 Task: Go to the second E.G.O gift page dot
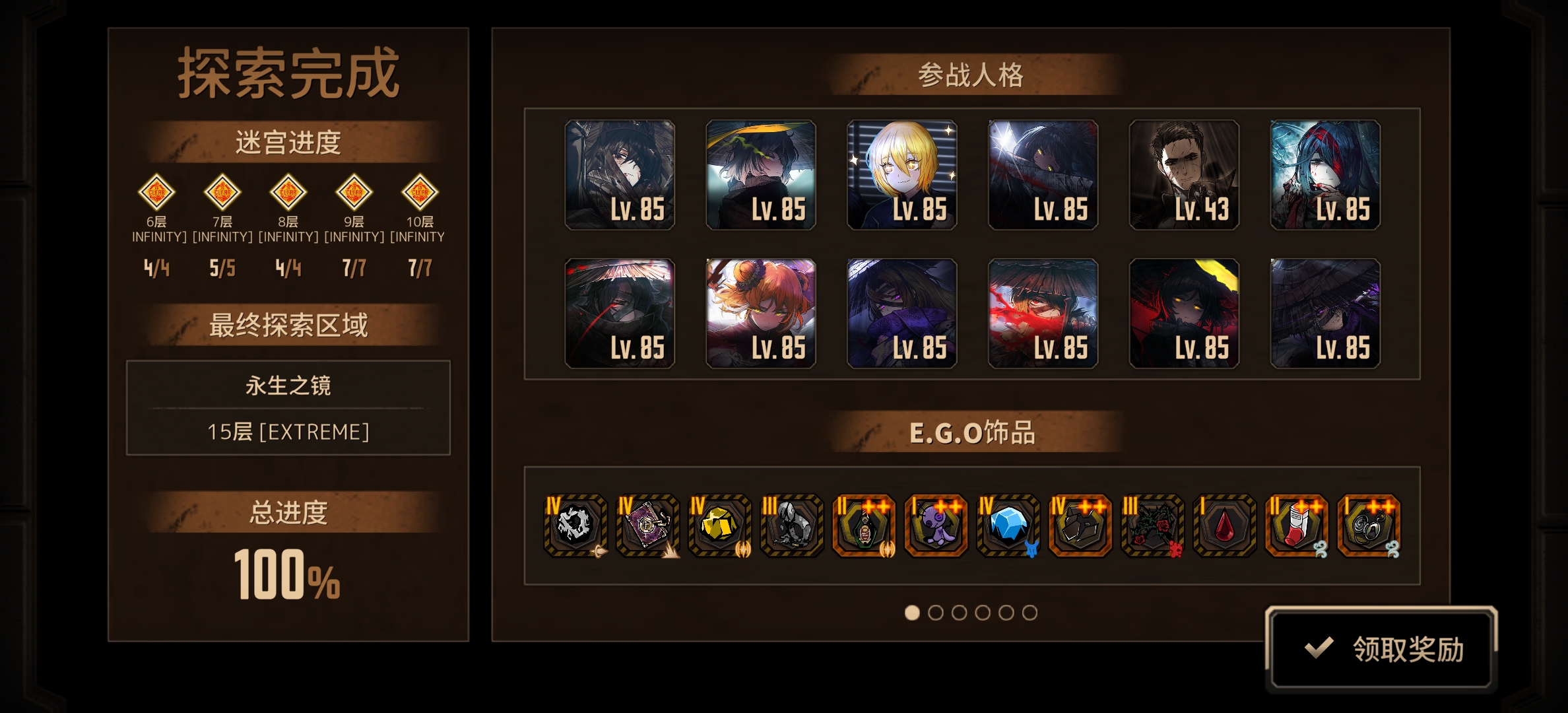point(936,613)
